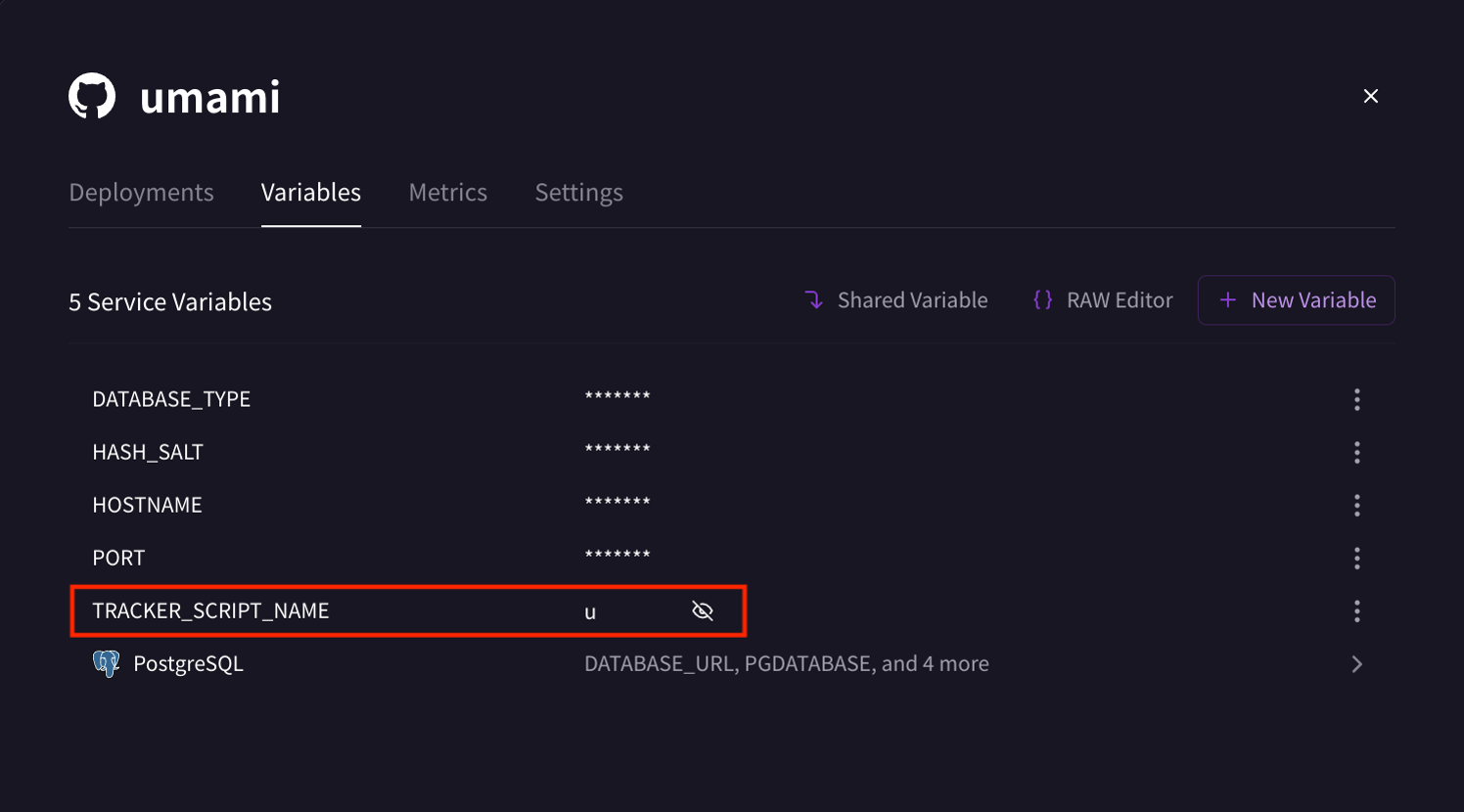This screenshot has height=812, width=1464.
Task: Click the RAW Editor curly braces icon
Action: 1042,299
